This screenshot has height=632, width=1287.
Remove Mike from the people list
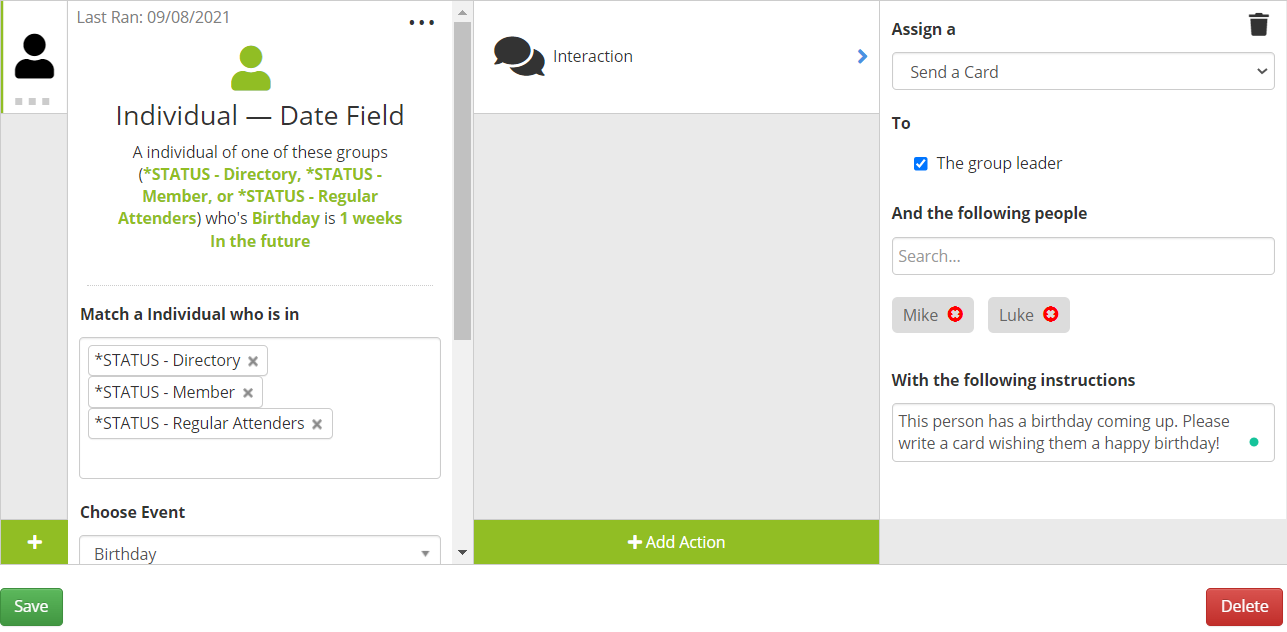[x=955, y=315]
